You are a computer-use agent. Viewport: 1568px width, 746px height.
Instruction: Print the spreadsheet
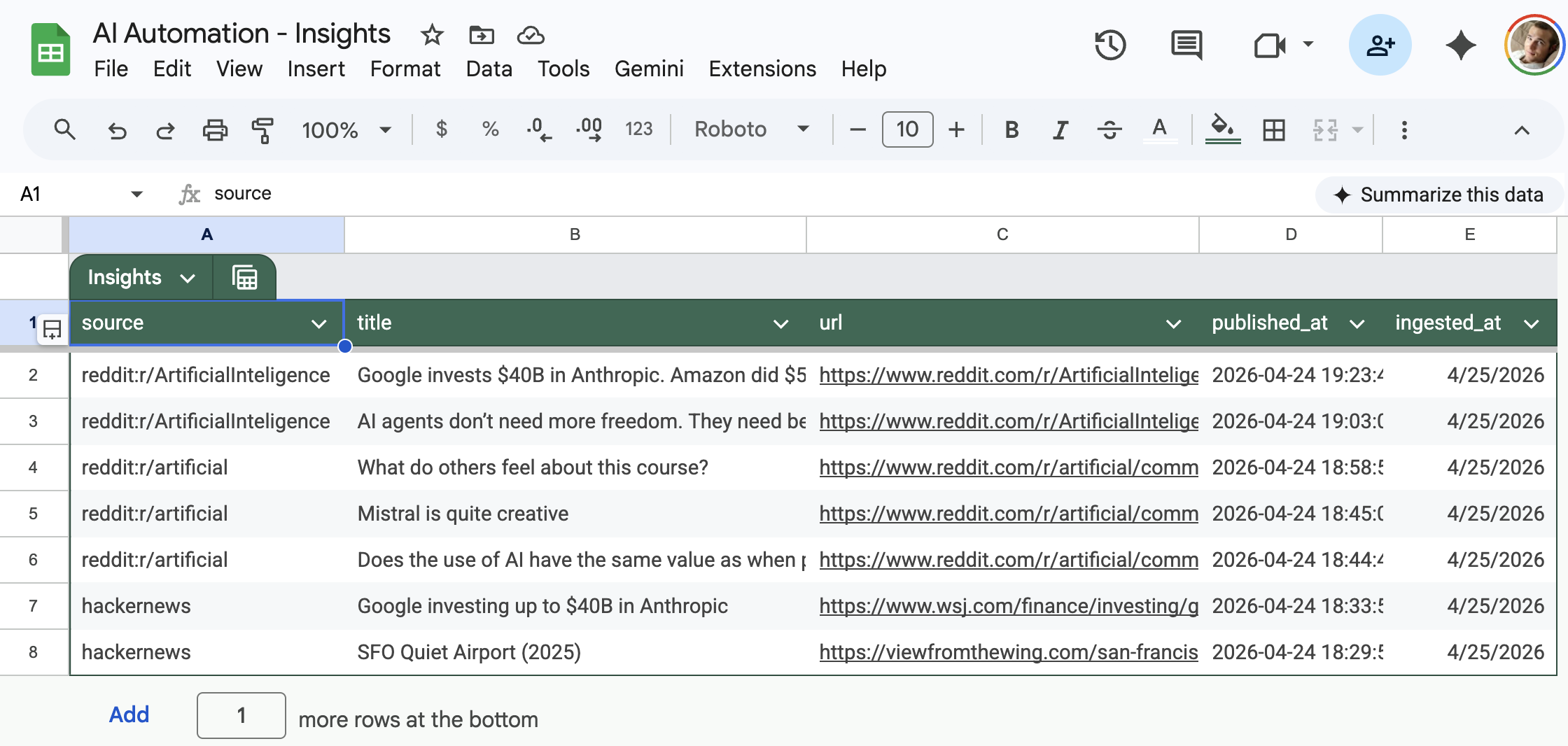coord(215,130)
